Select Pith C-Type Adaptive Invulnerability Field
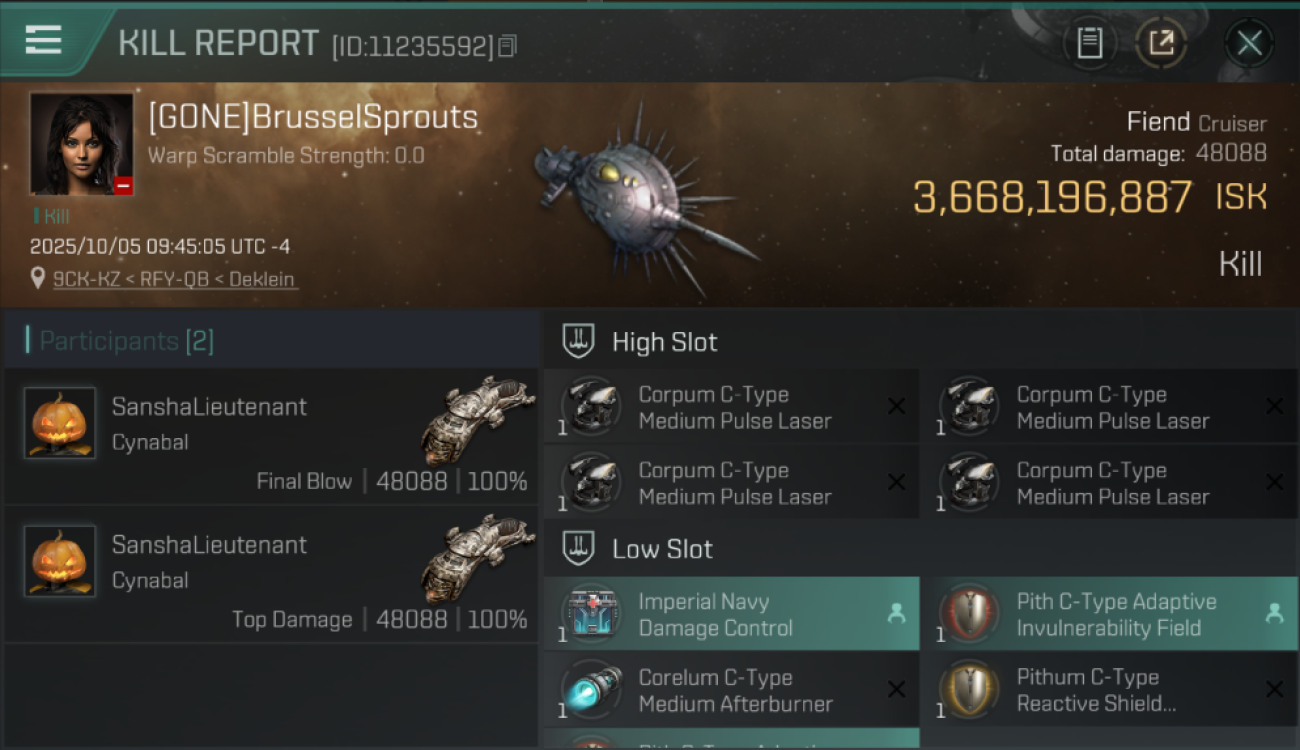 coord(1109,615)
